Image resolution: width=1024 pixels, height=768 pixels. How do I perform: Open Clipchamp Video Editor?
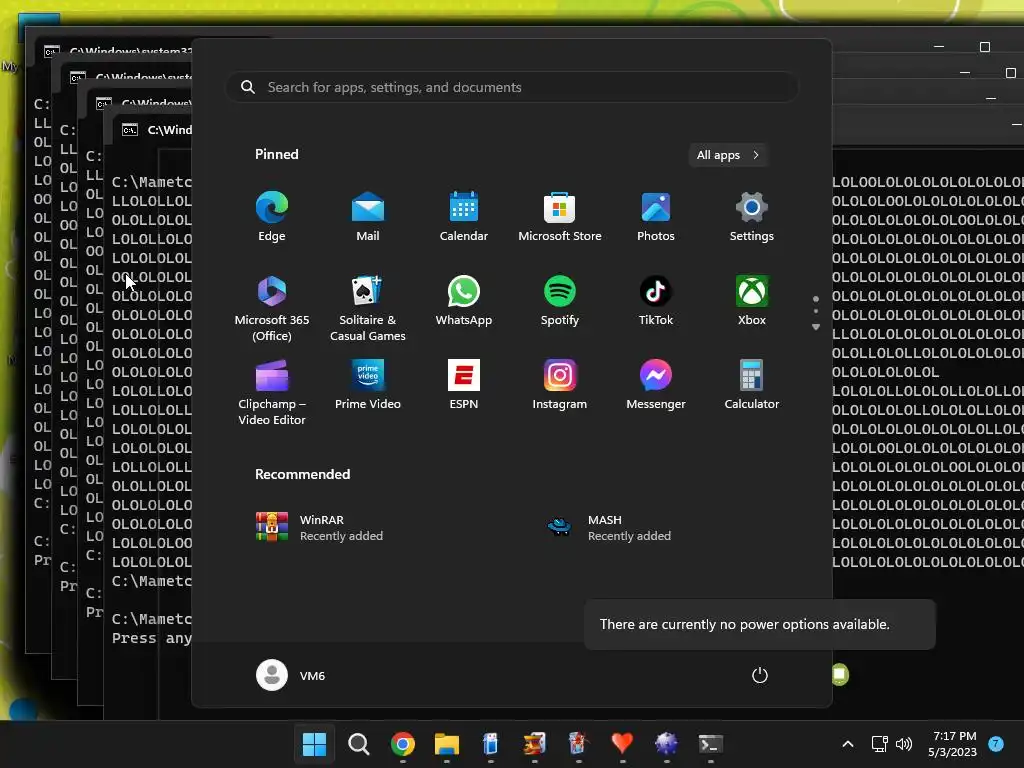coord(272,392)
